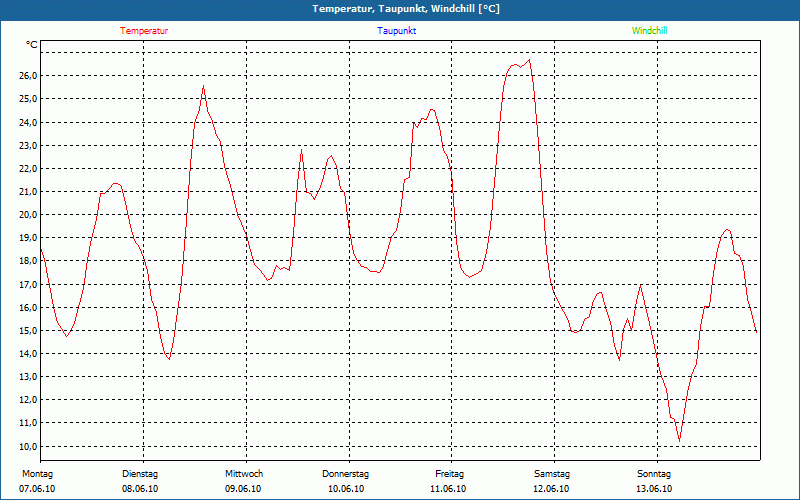This screenshot has height=500, width=800.
Task: Click the 10,0 y-axis value
Action: click(29, 446)
